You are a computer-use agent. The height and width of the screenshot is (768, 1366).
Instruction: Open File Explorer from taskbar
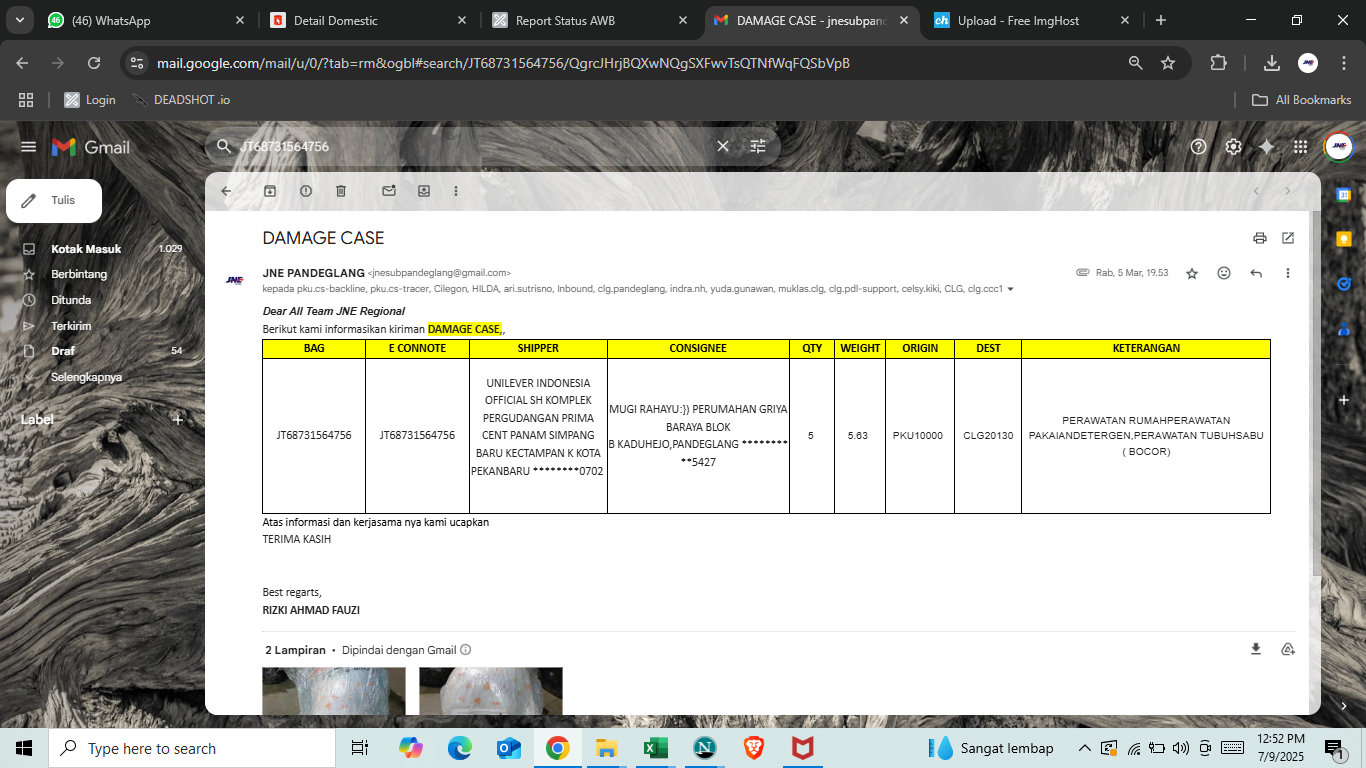606,748
